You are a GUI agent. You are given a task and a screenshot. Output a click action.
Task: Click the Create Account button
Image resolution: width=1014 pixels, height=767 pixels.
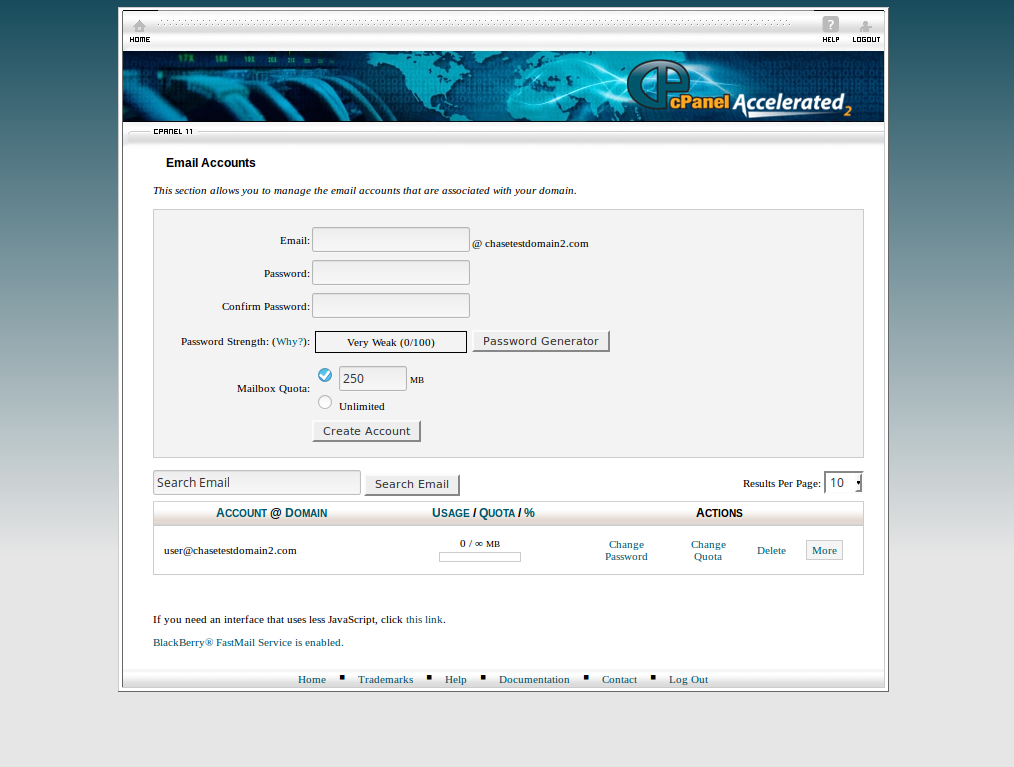[366, 431]
